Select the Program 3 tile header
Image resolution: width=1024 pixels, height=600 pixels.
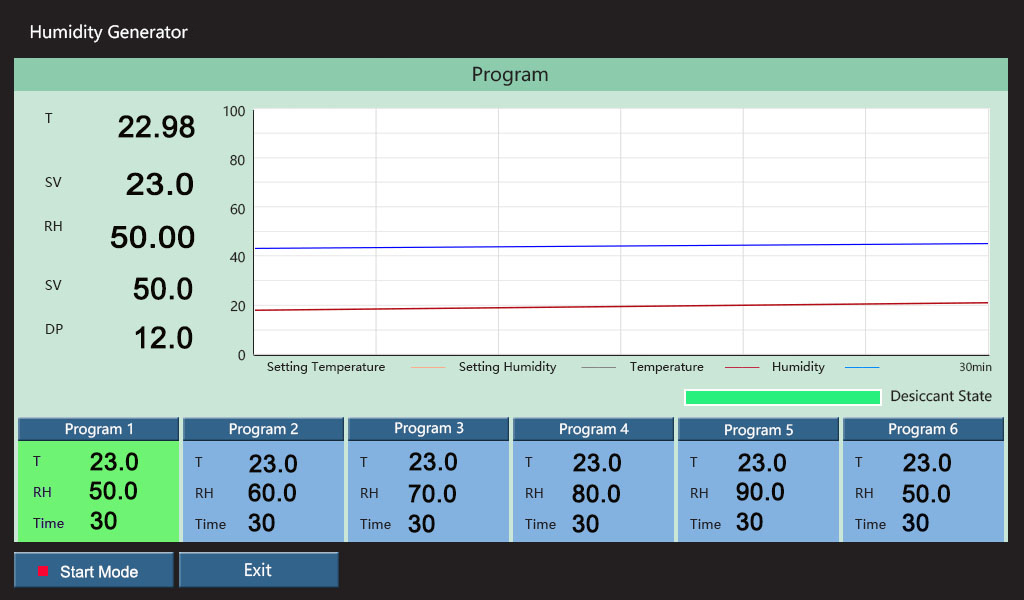(x=428, y=429)
